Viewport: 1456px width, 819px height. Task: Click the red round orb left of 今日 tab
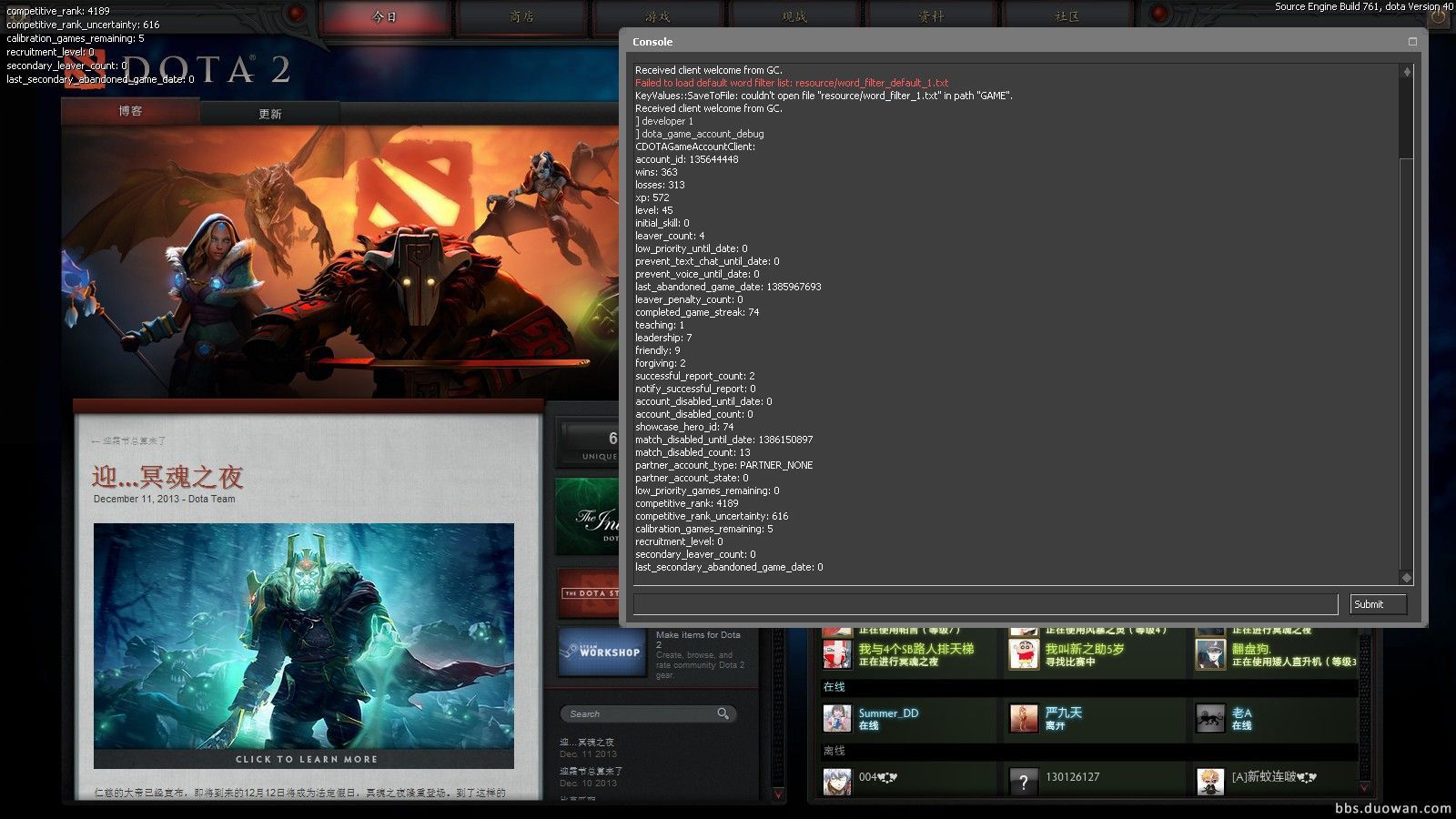[x=296, y=14]
